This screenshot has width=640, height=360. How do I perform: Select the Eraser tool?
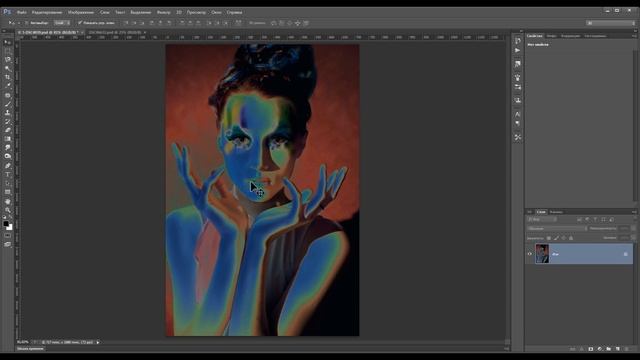(x=7, y=130)
